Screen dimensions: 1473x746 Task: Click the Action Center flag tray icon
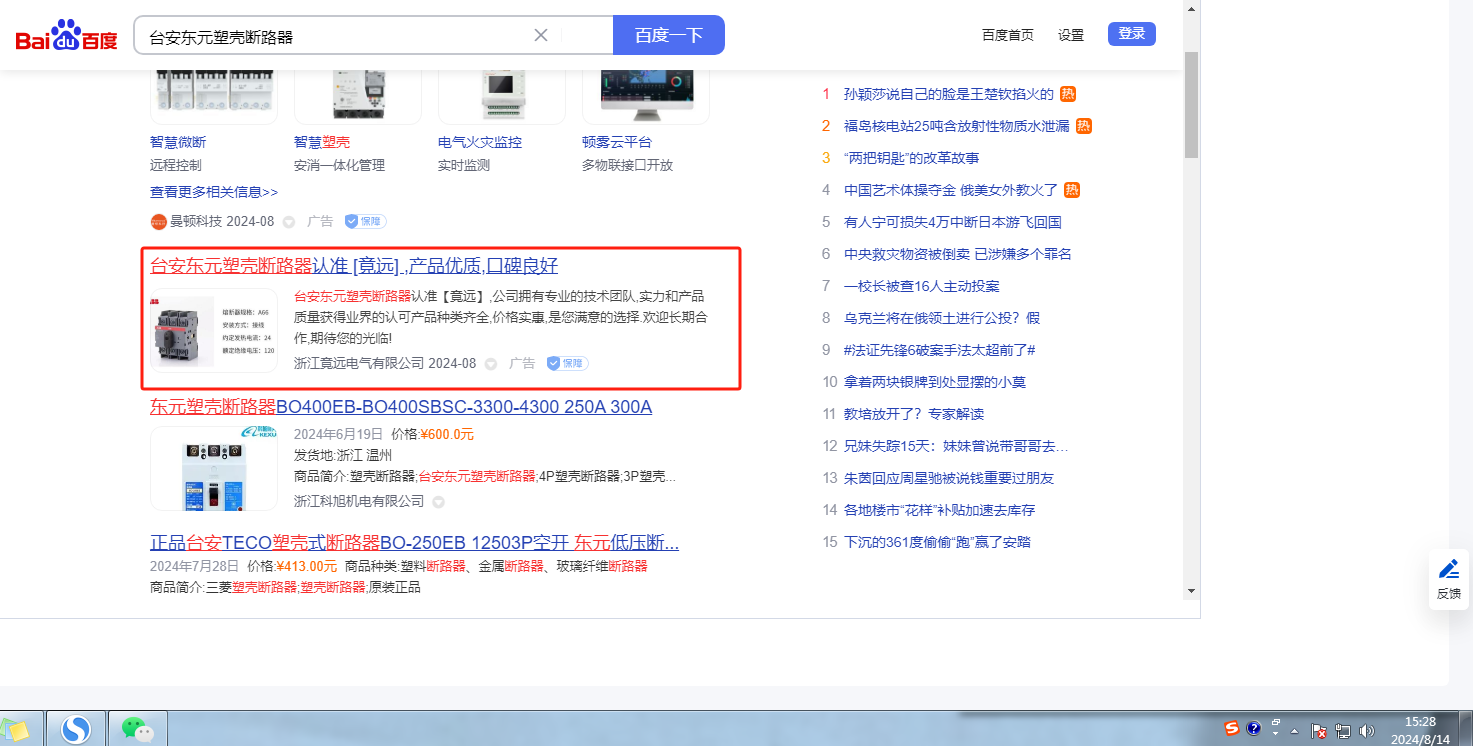click(x=1319, y=731)
